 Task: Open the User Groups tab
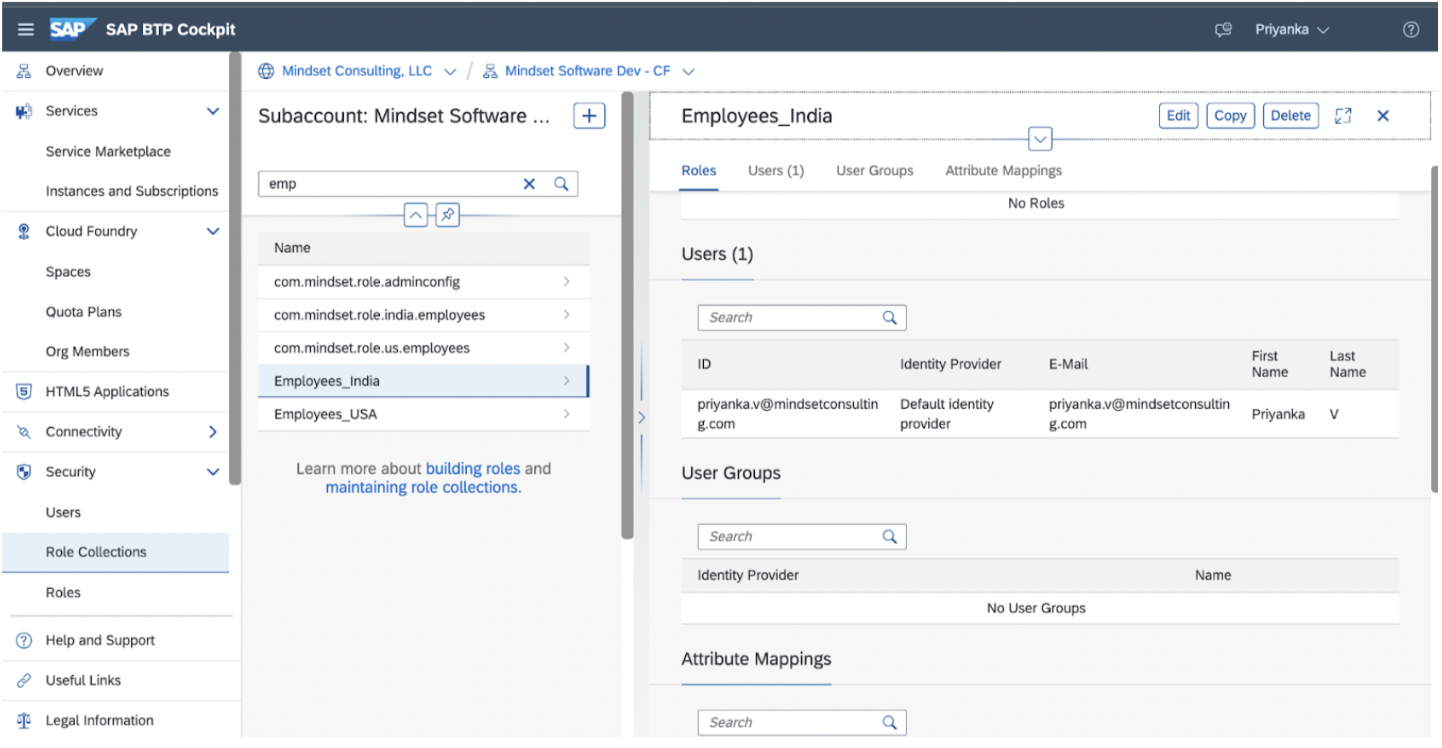click(874, 170)
